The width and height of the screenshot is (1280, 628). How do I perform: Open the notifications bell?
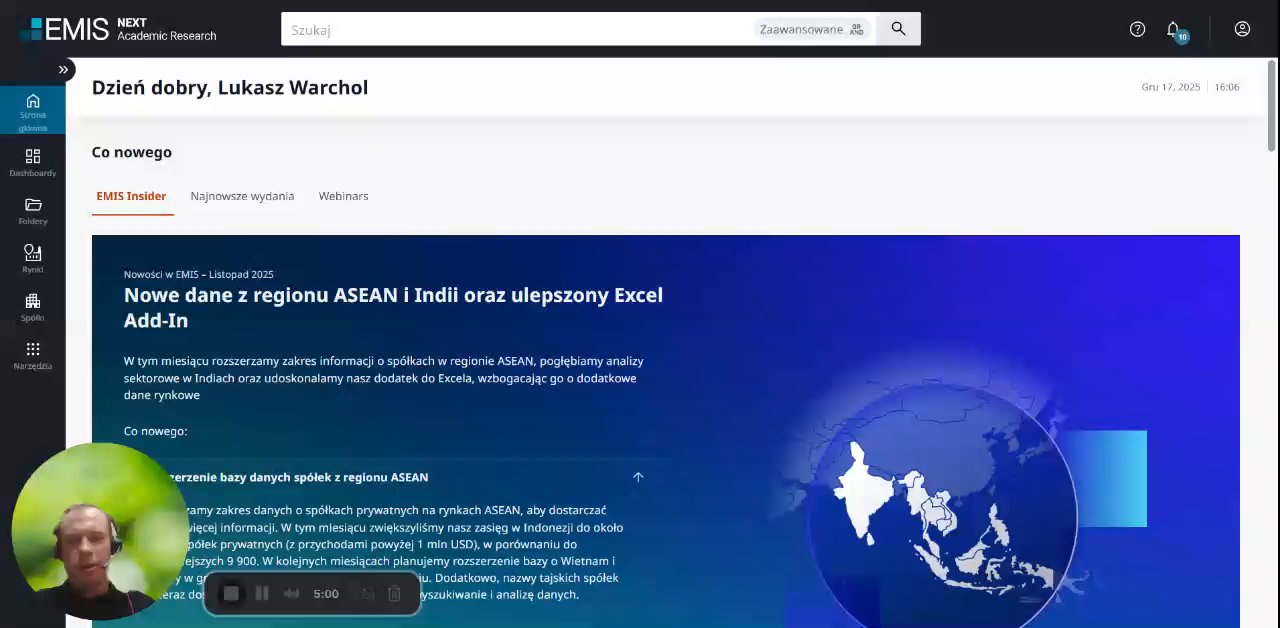(1174, 30)
